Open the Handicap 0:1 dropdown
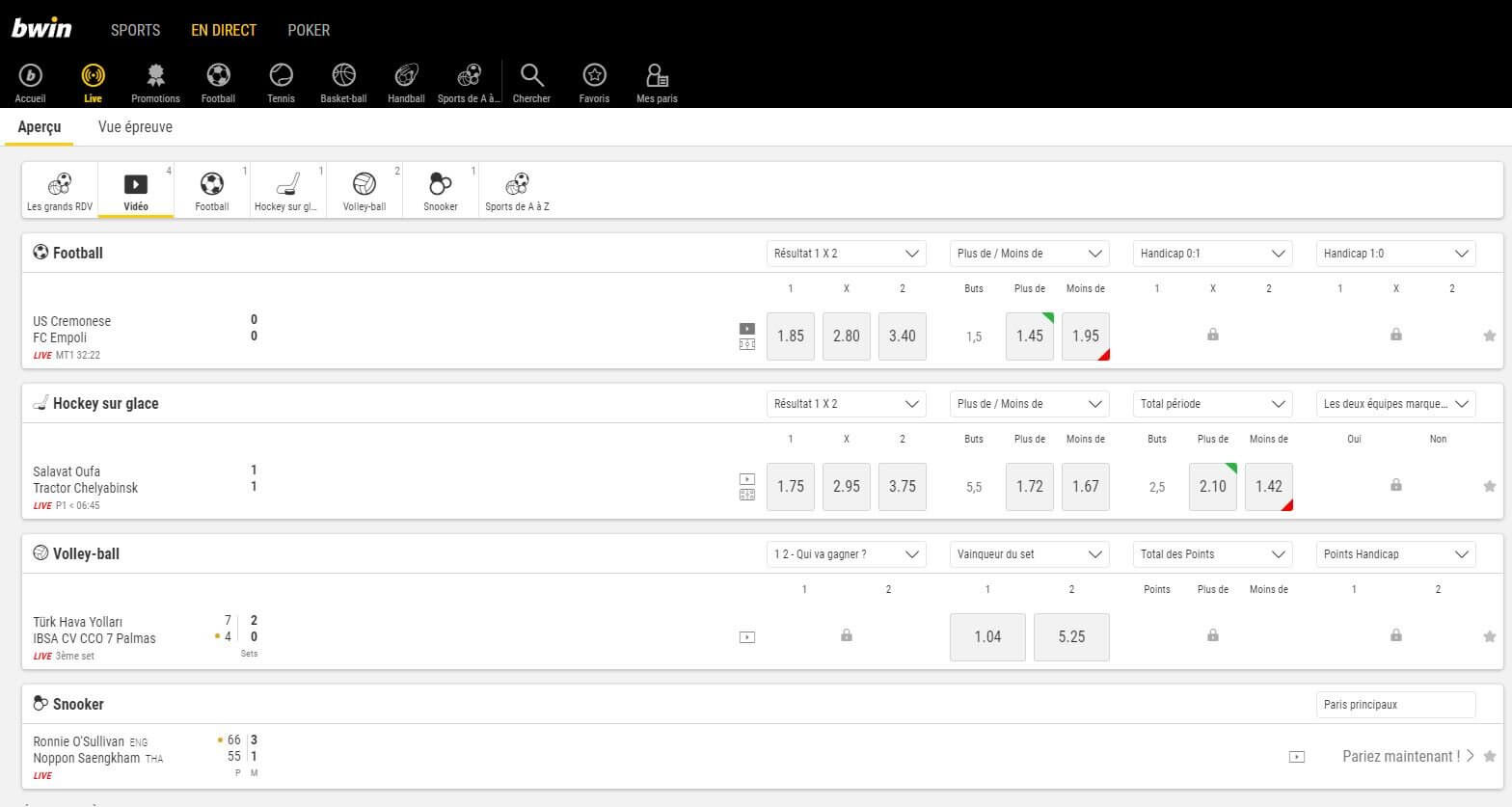The image size is (1512, 807). 1213,254
